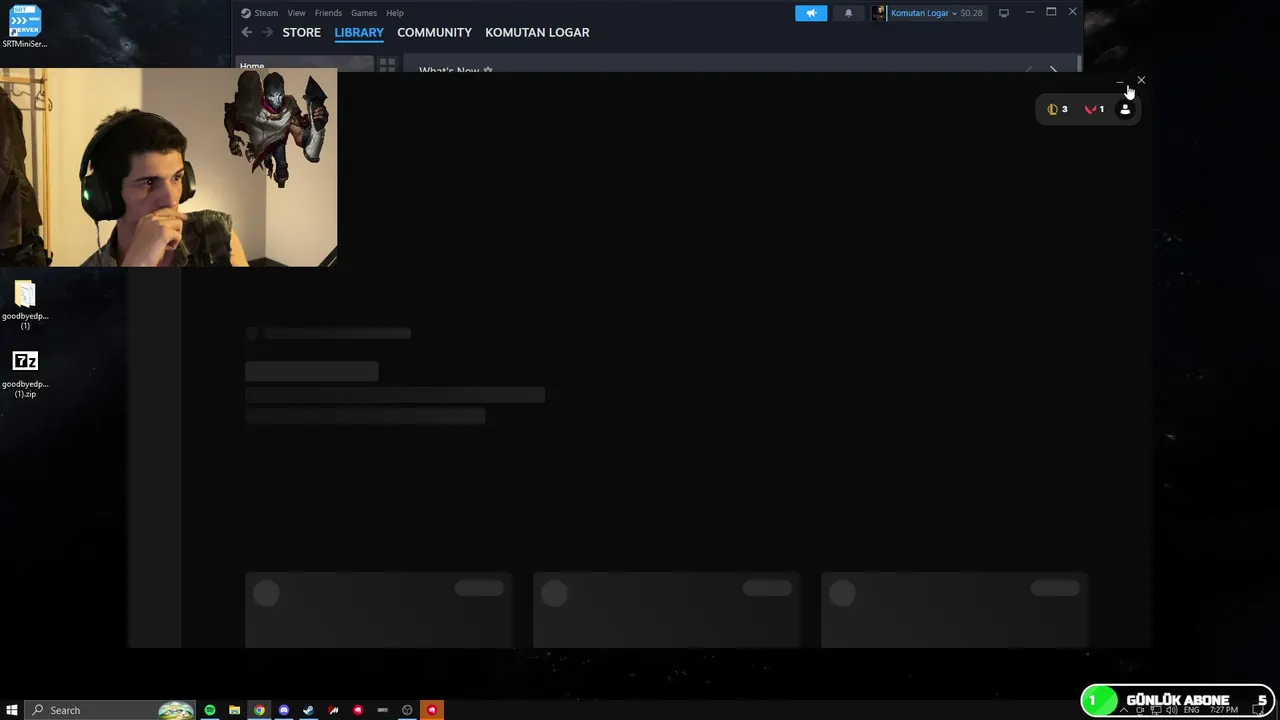Show hidden system tray icons
This screenshot has width=1280, height=720.
(x=1123, y=710)
